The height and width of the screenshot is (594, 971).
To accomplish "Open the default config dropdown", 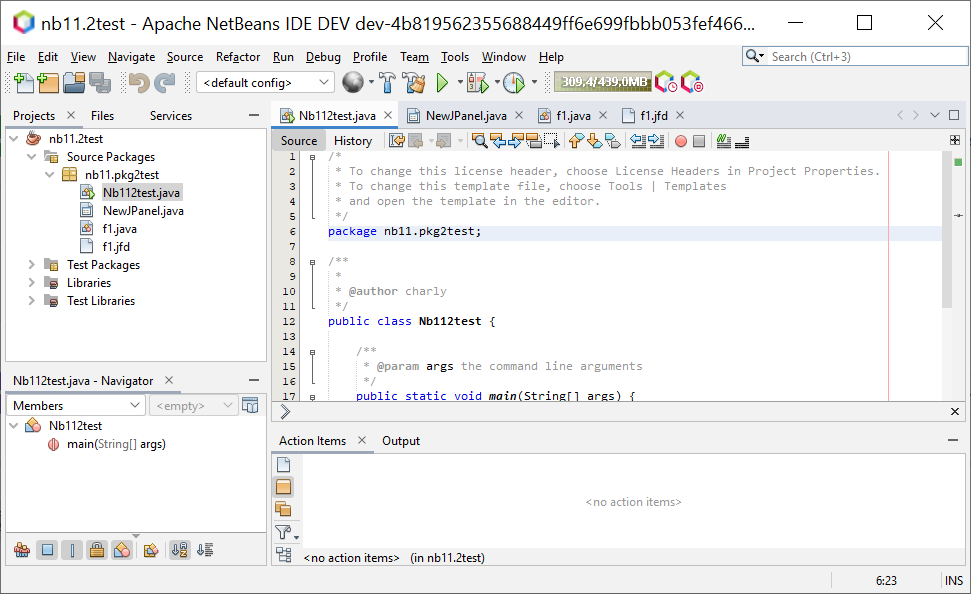I will pos(265,82).
